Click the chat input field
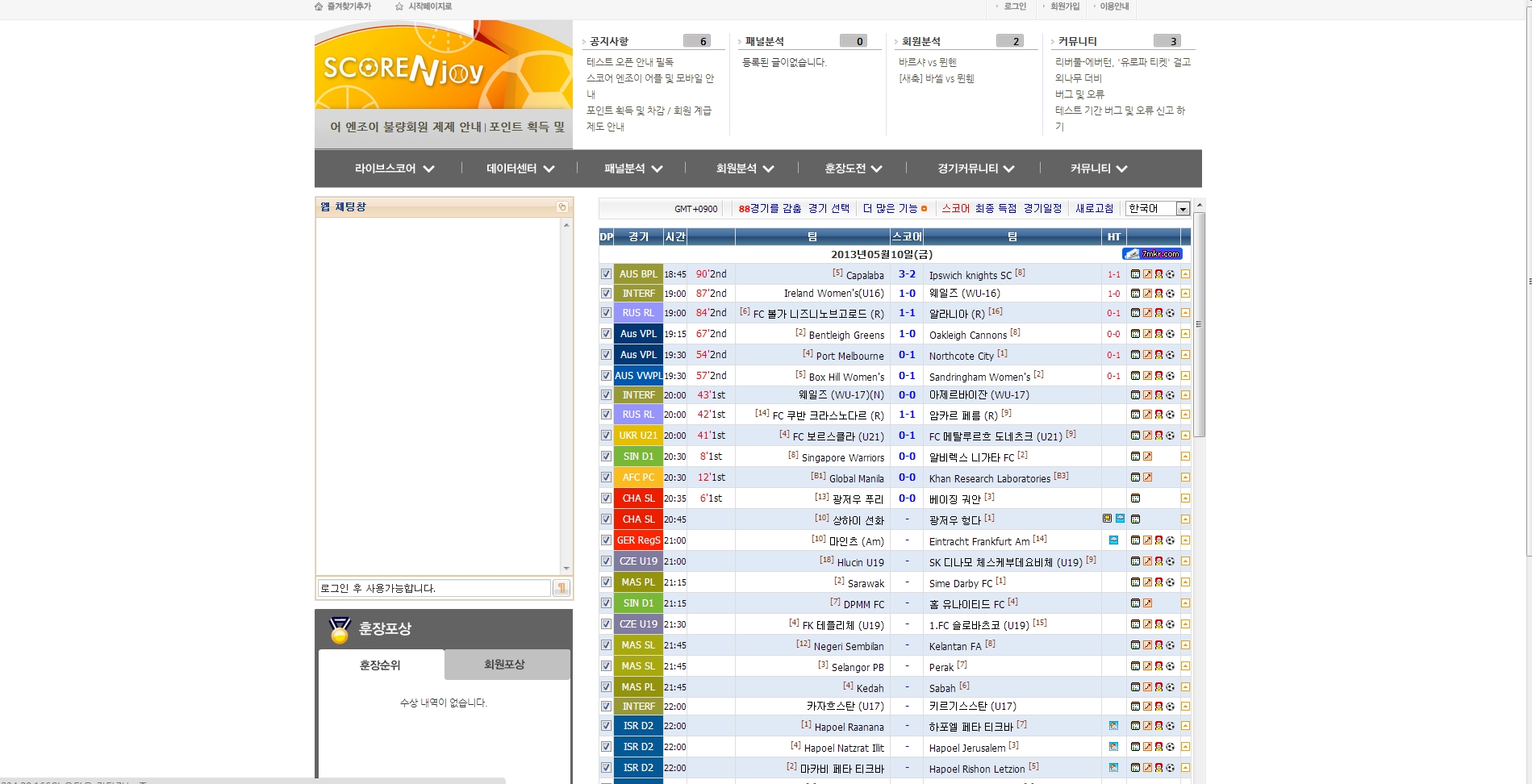Viewport: 1532px width, 784px height. 434,588
